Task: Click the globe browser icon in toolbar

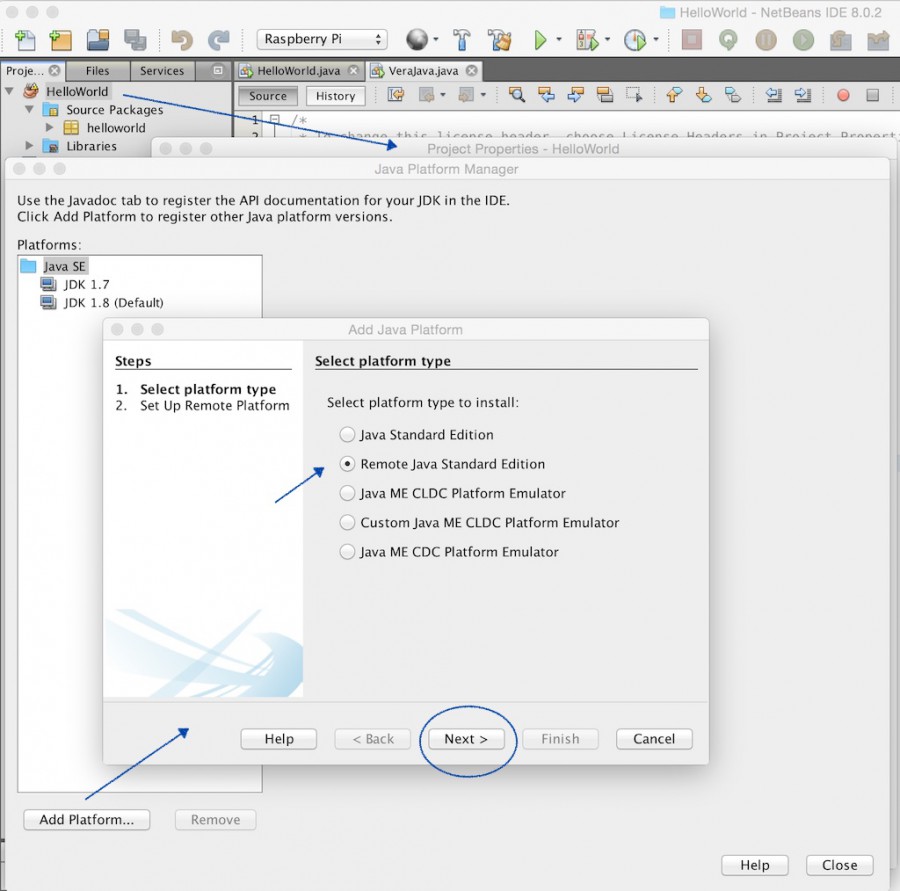Action: 417,40
